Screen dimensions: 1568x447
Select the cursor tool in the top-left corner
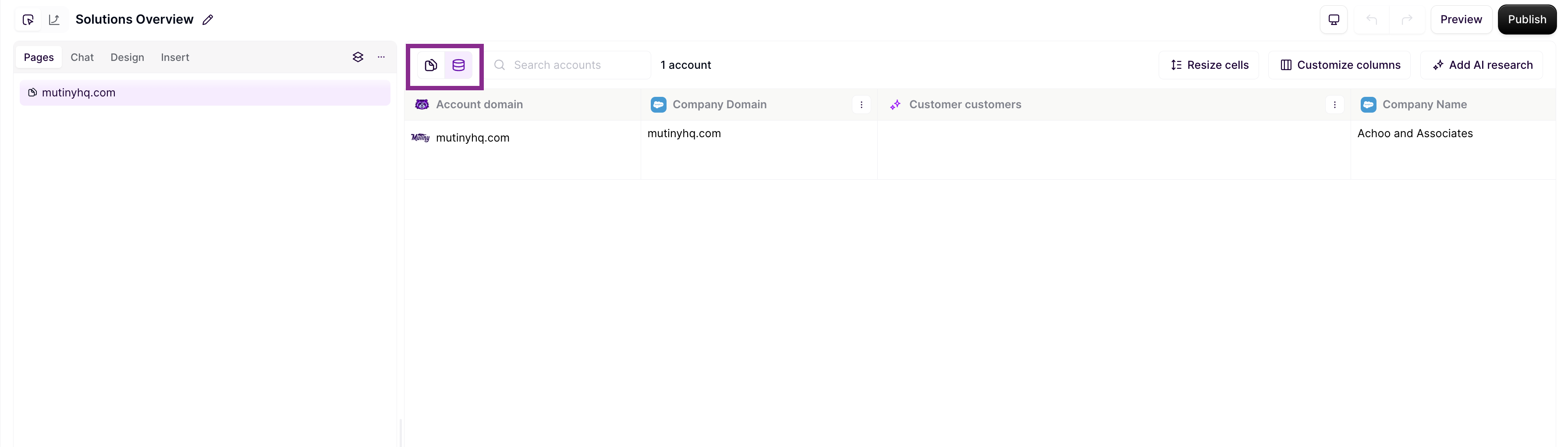click(x=28, y=19)
